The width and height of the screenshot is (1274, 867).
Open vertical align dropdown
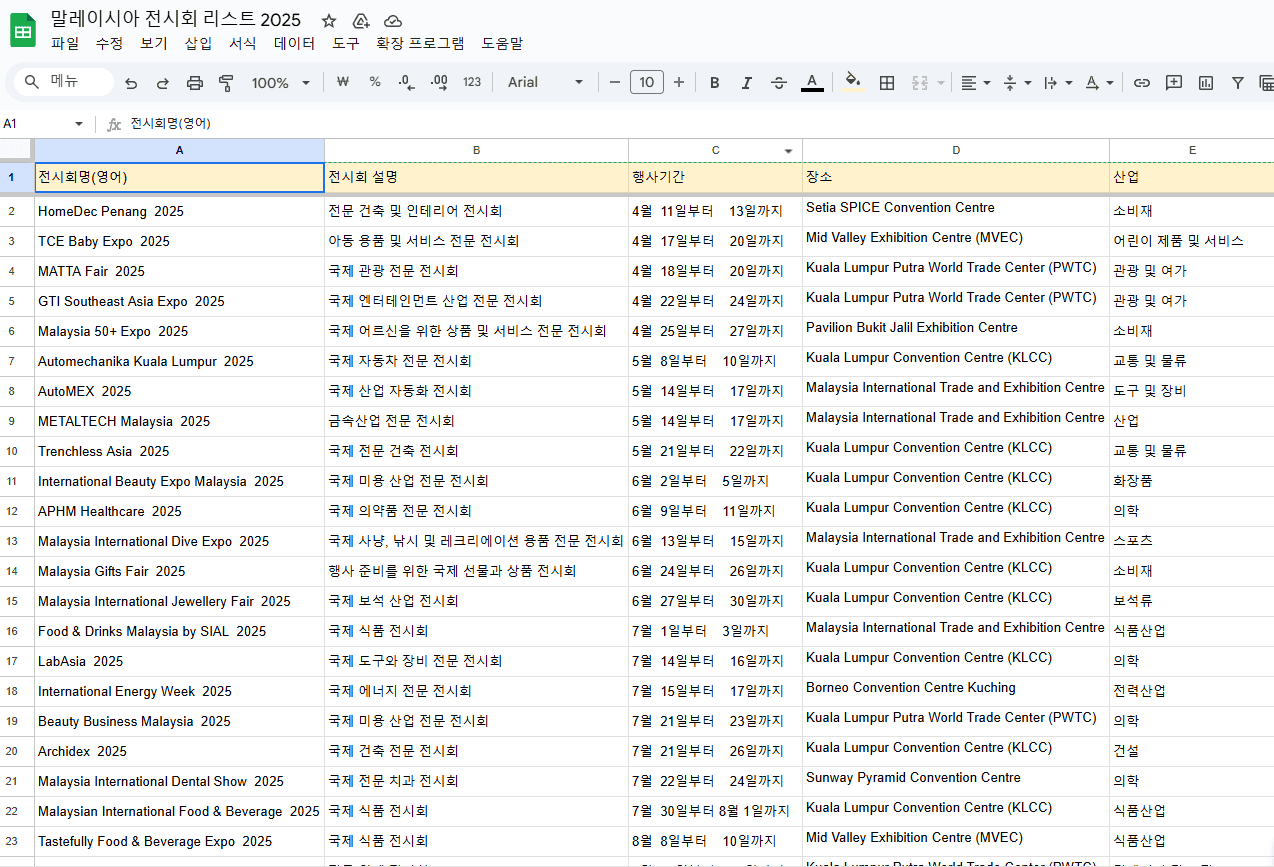(1016, 83)
